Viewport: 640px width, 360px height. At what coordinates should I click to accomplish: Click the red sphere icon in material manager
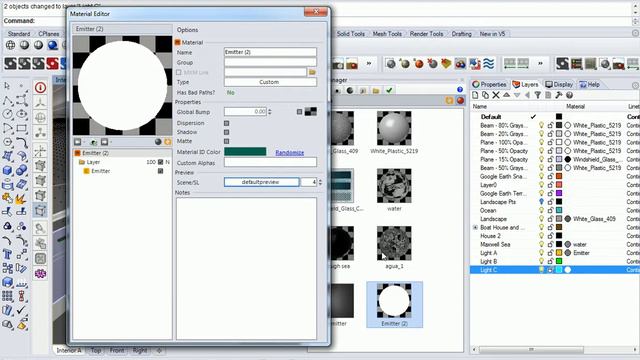coord(460,100)
